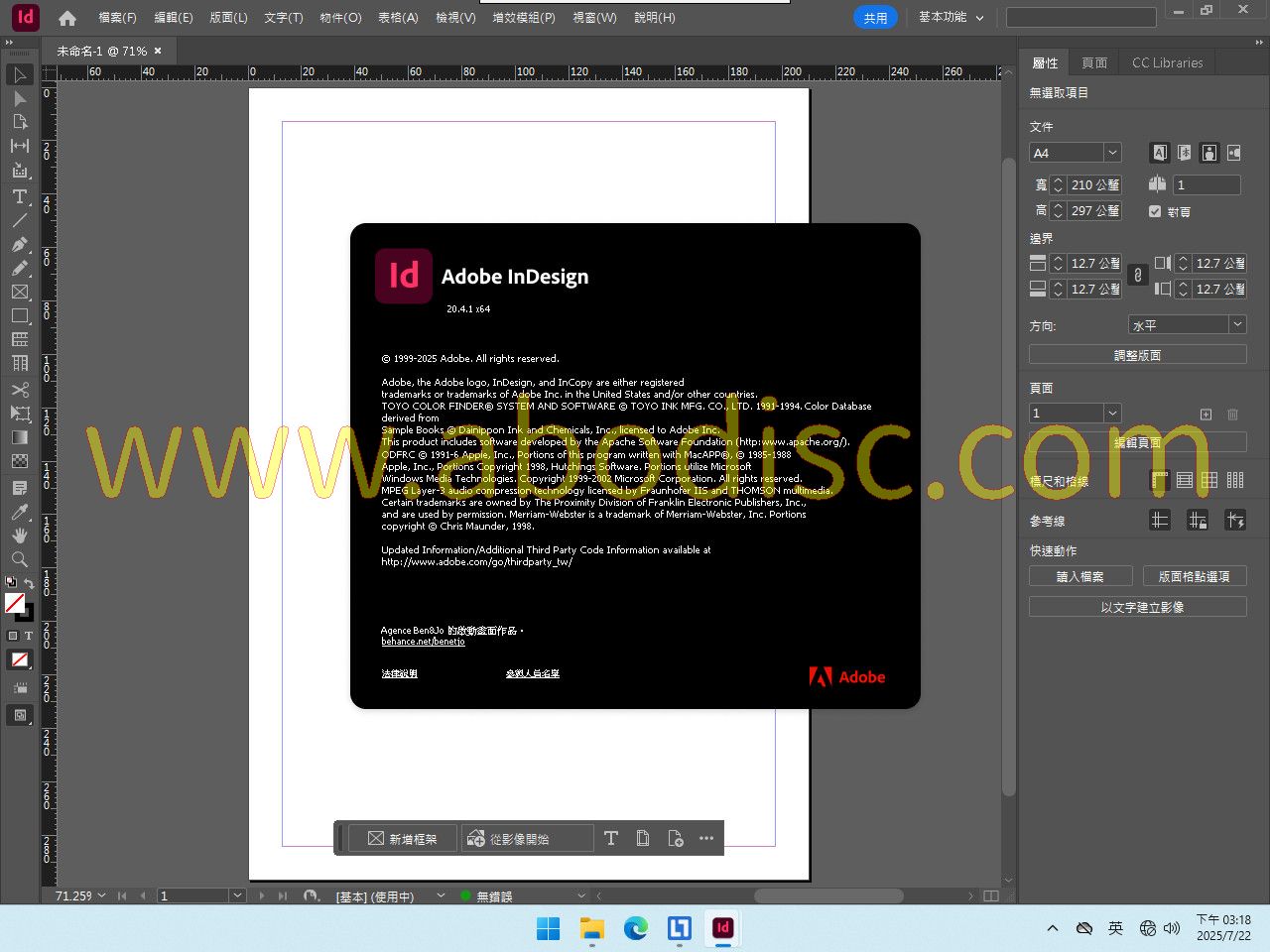Screen dimensions: 1270x952
Task: Click the Type tool in floating bar
Action: pos(611,838)
